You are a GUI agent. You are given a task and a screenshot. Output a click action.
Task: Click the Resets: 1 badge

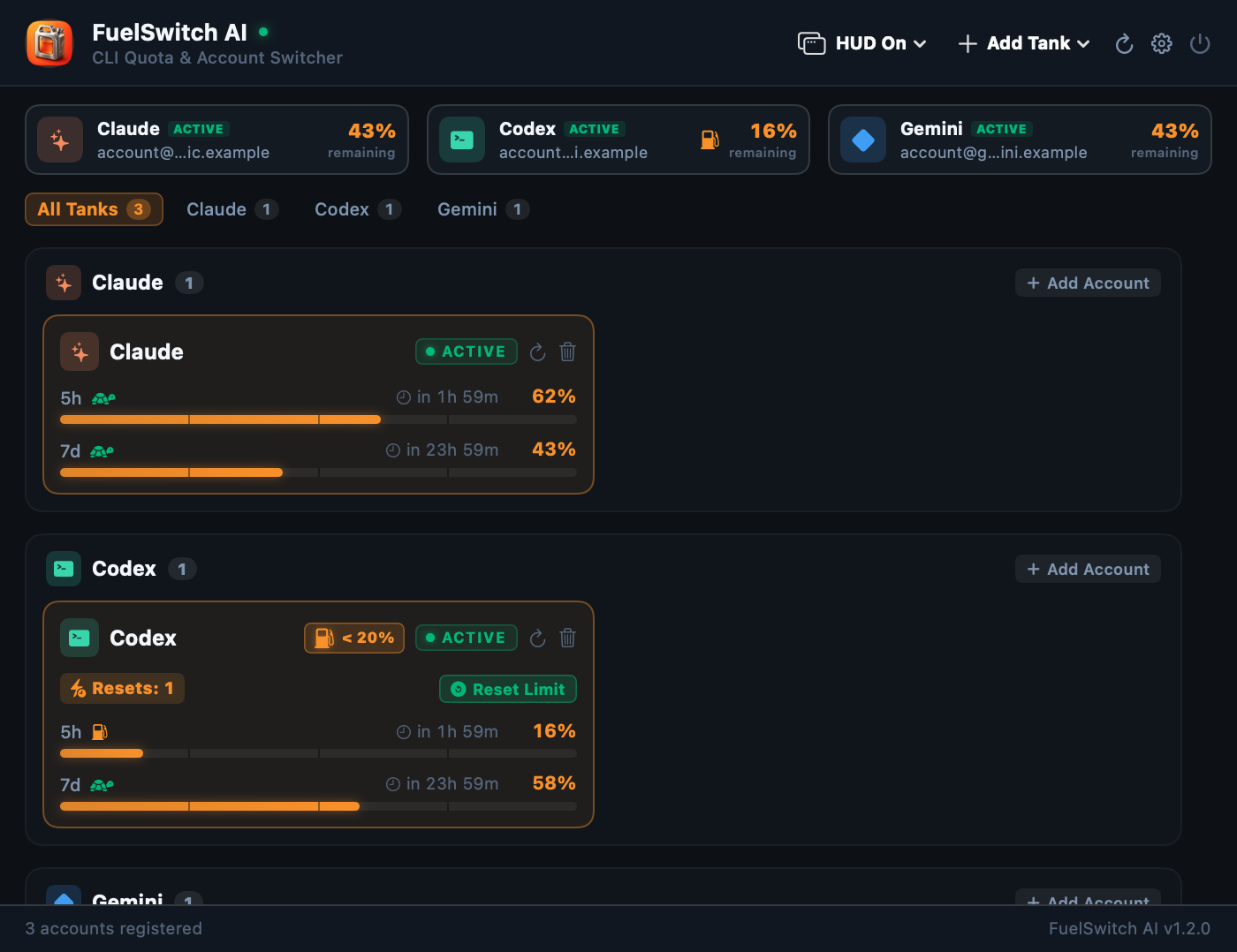[122, 688]
